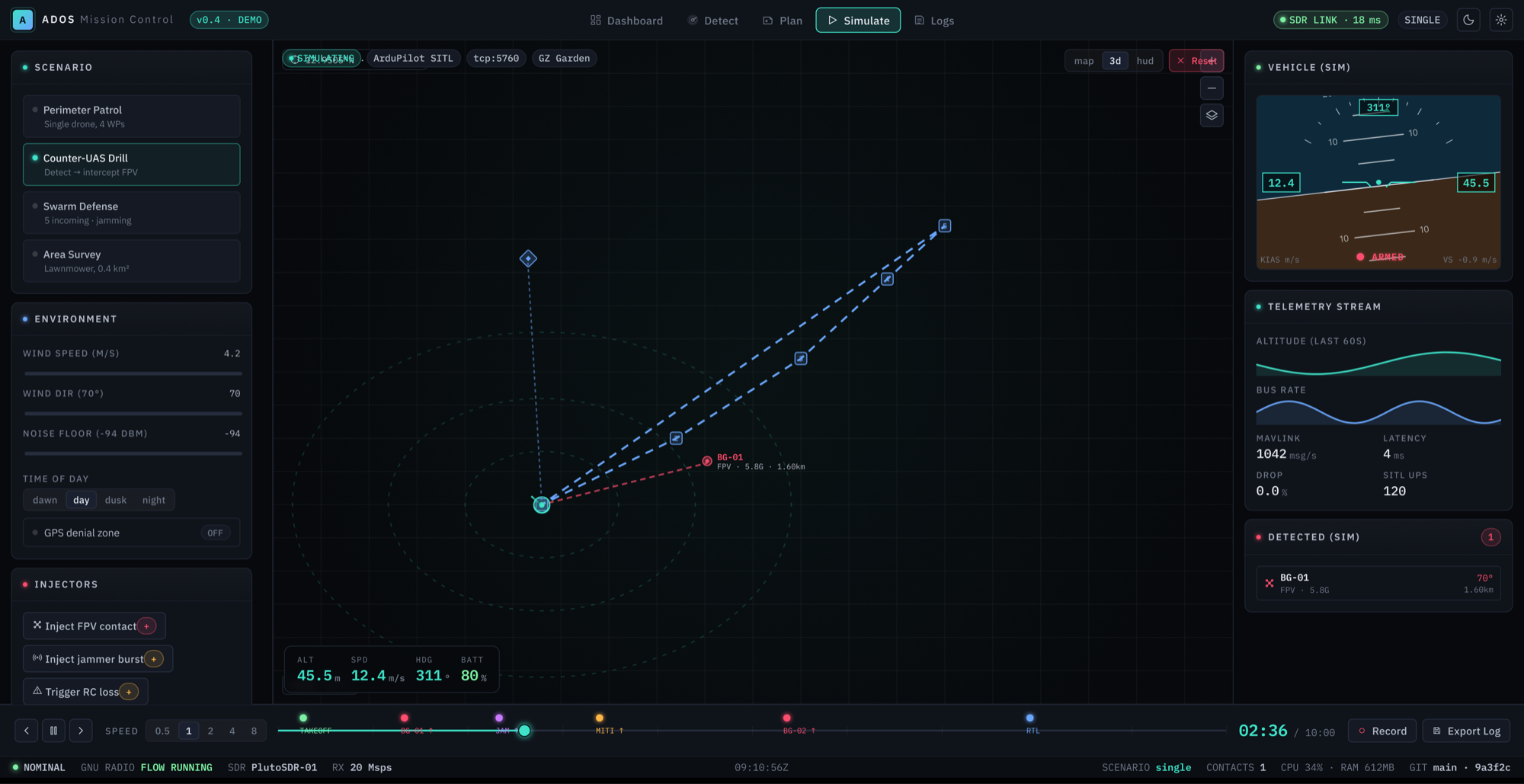1524x784 pixels.
Task: Toggle the SINGLE mode button
Action: tap(1422, 20)
